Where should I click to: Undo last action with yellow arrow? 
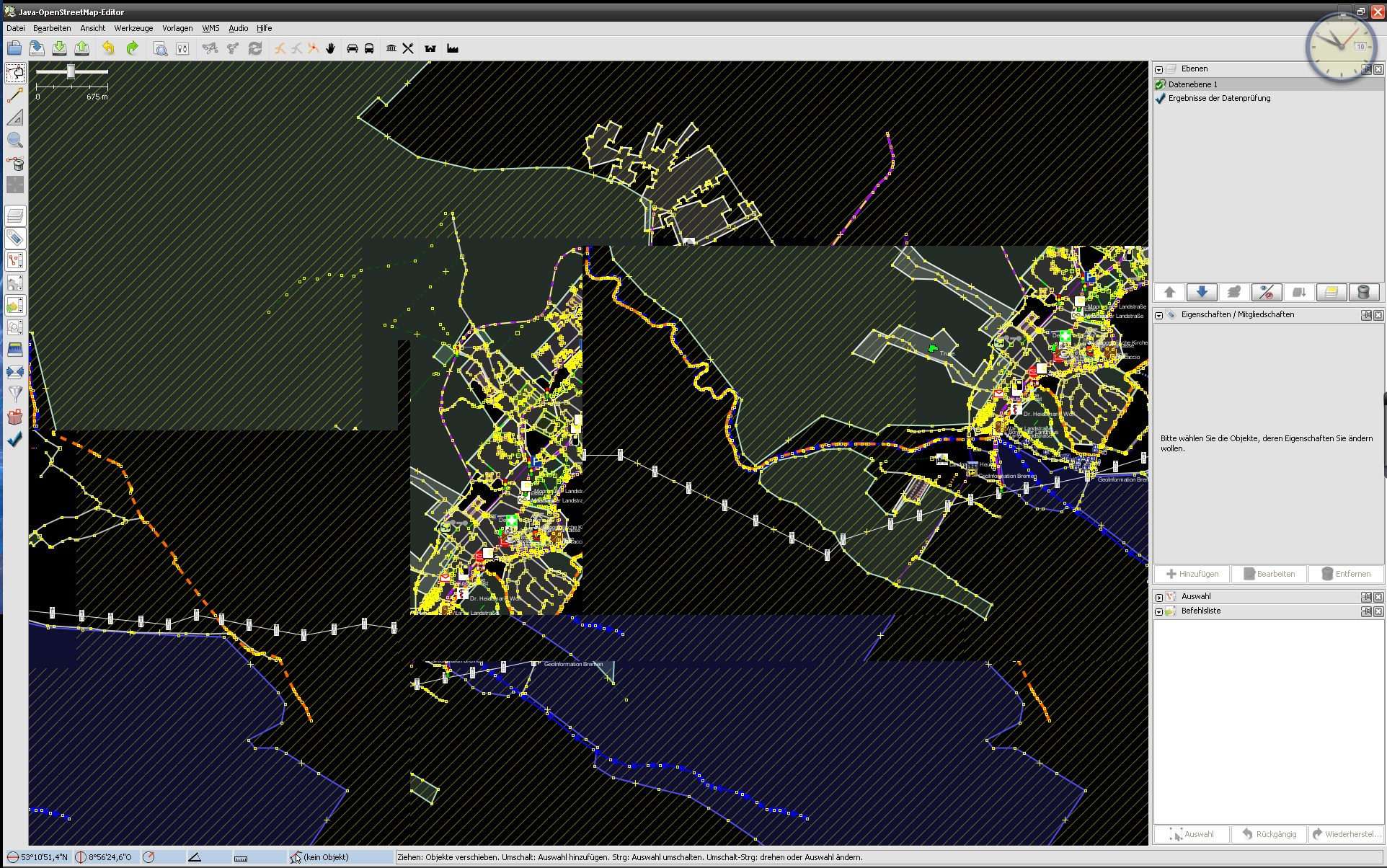(x=108, y=48)
